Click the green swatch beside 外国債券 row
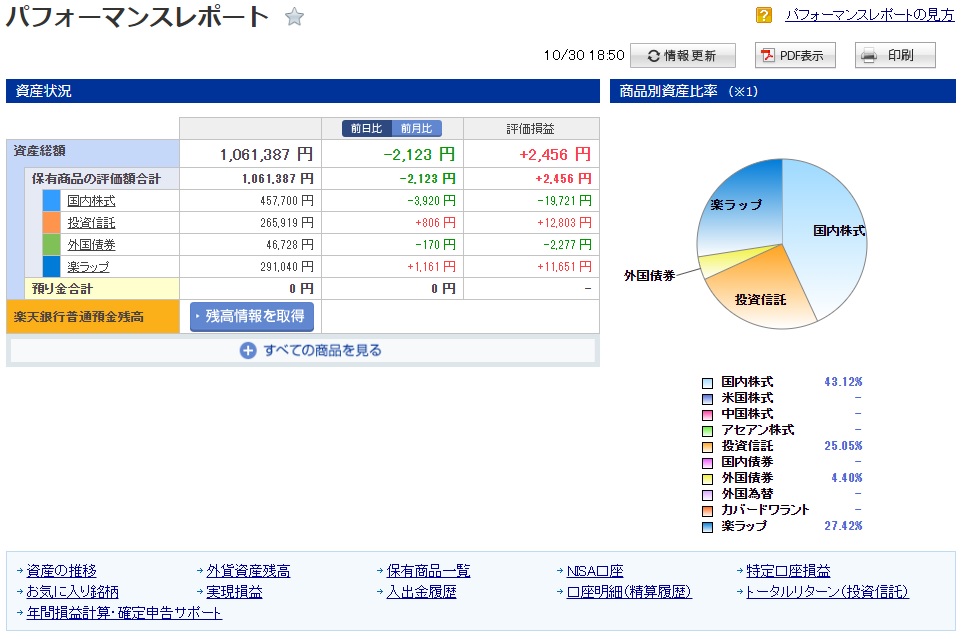Image resolution: width=965 pixels, height=639 pixels. point(52,245)
